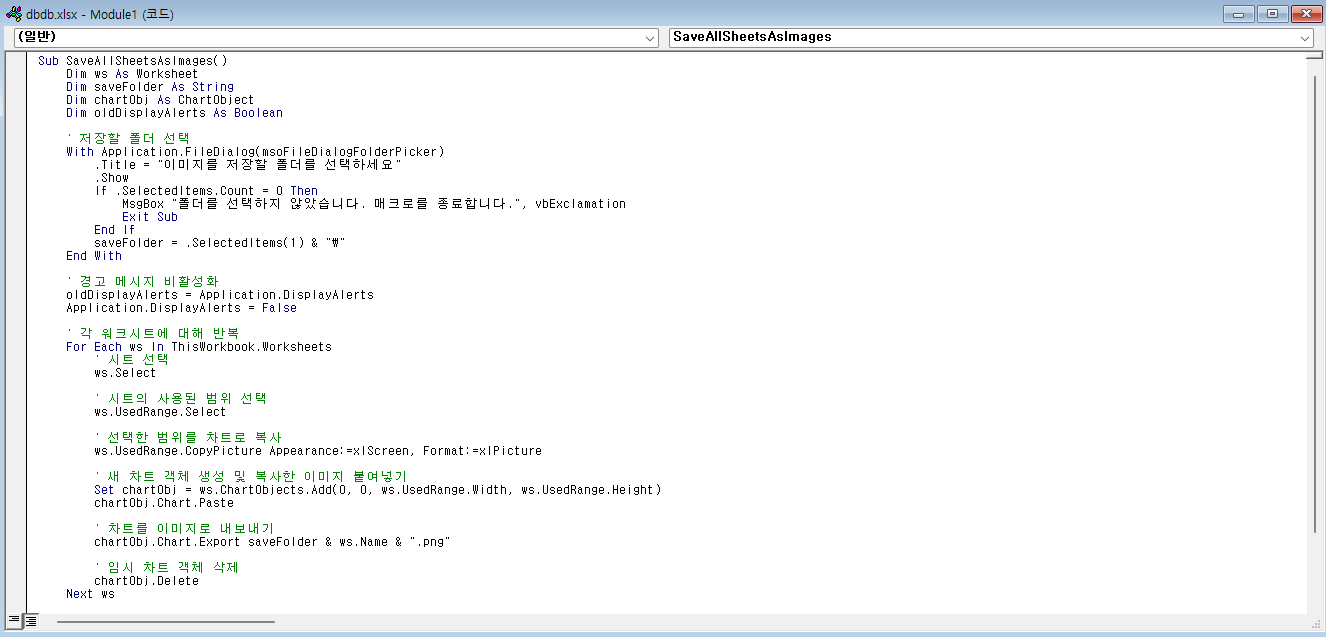Click the line 'Dim chartObj As ChartObject'

(160, 100)
